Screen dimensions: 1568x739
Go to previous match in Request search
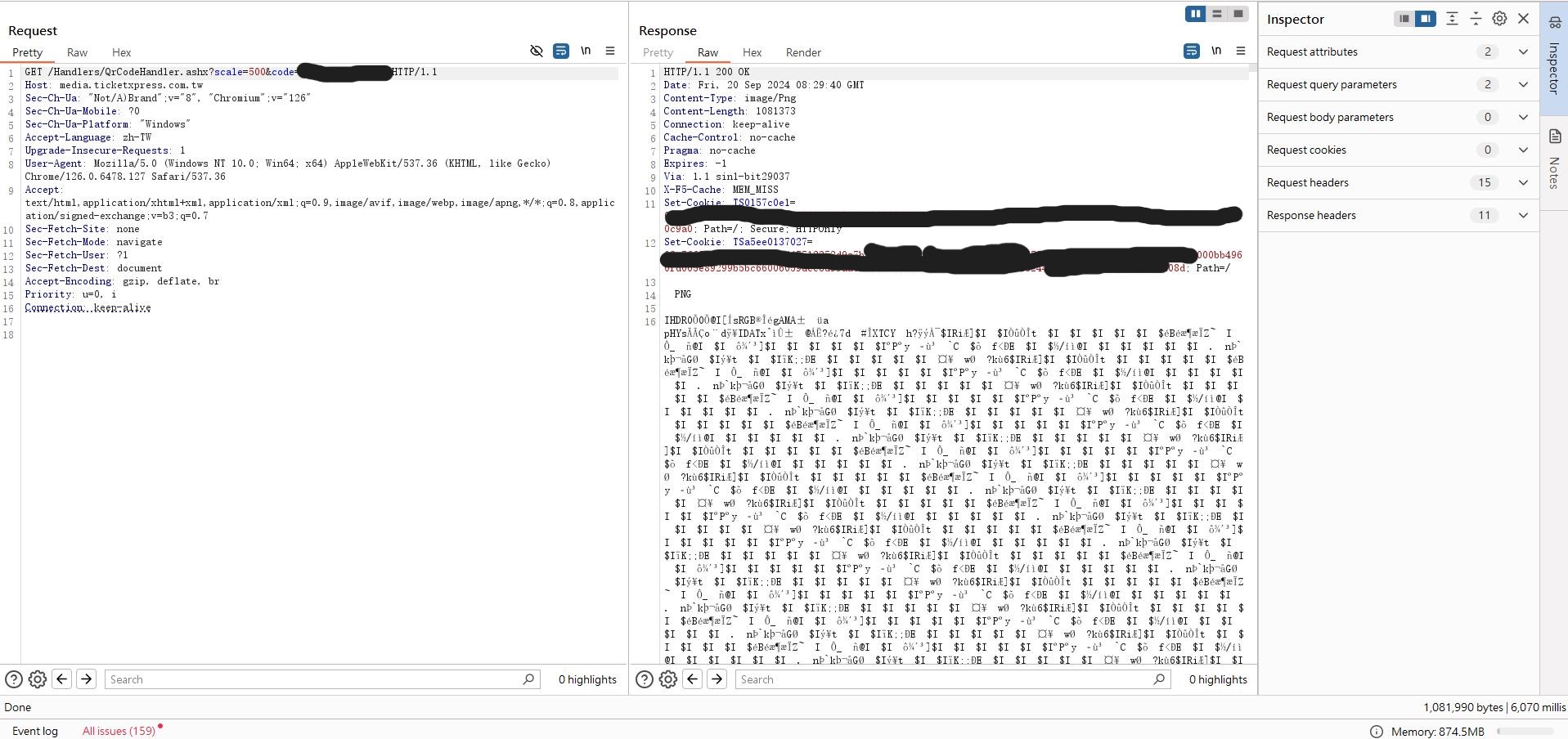[61, 679]
